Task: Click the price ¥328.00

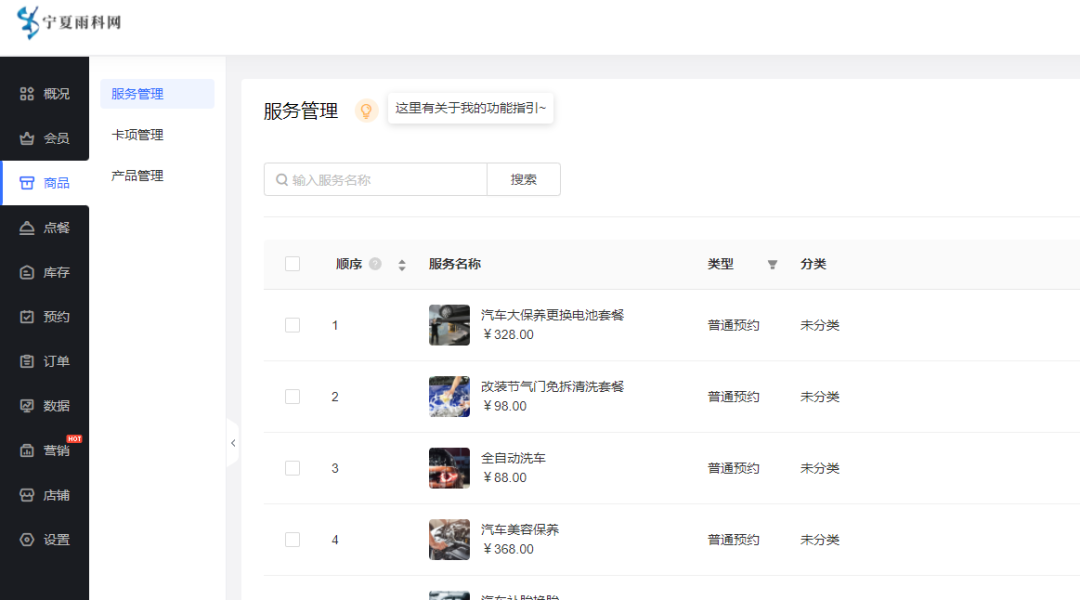Action: pyautogui.click(x=508, y=335)
